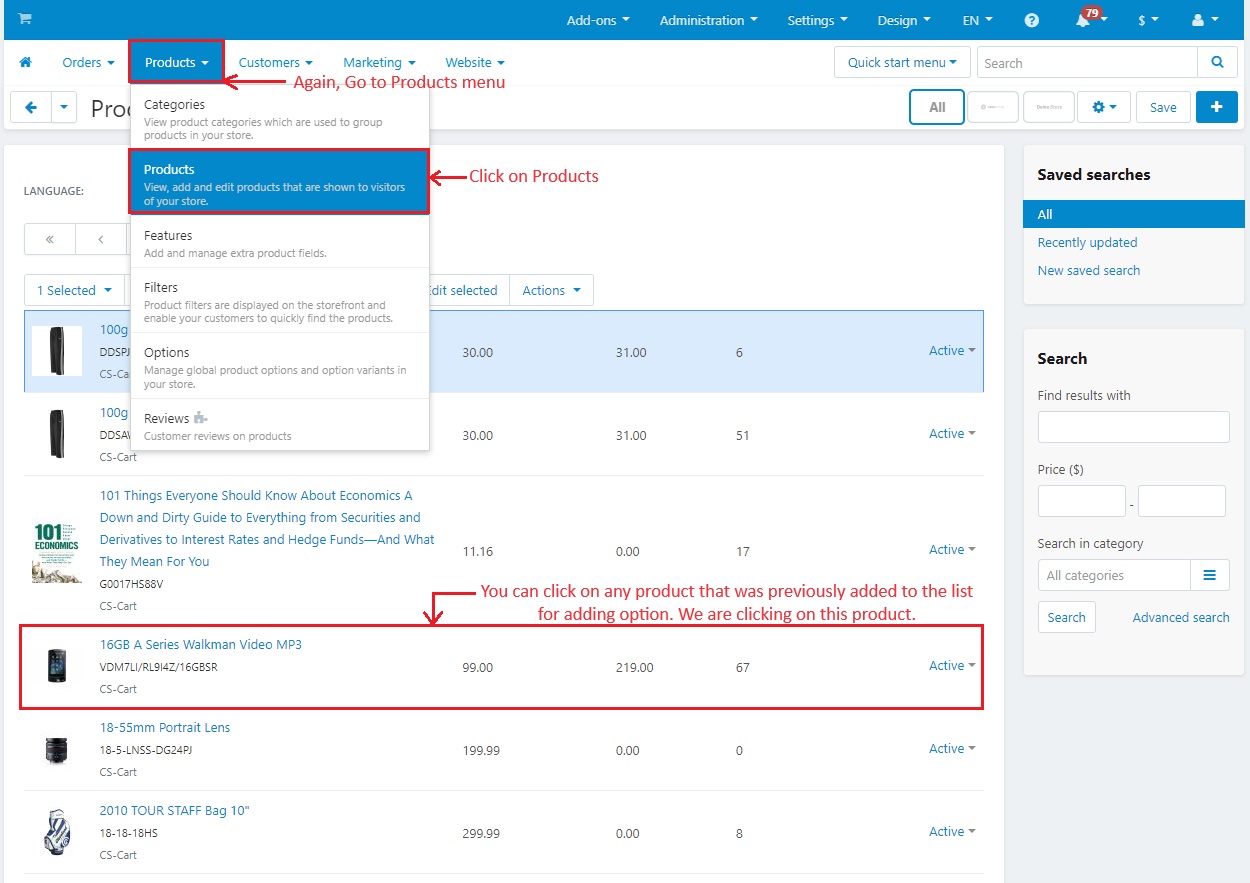Expand the Actions dropdown
Image resolution: width=1250 pixels, height=883 pixels.
coord(551,290)
